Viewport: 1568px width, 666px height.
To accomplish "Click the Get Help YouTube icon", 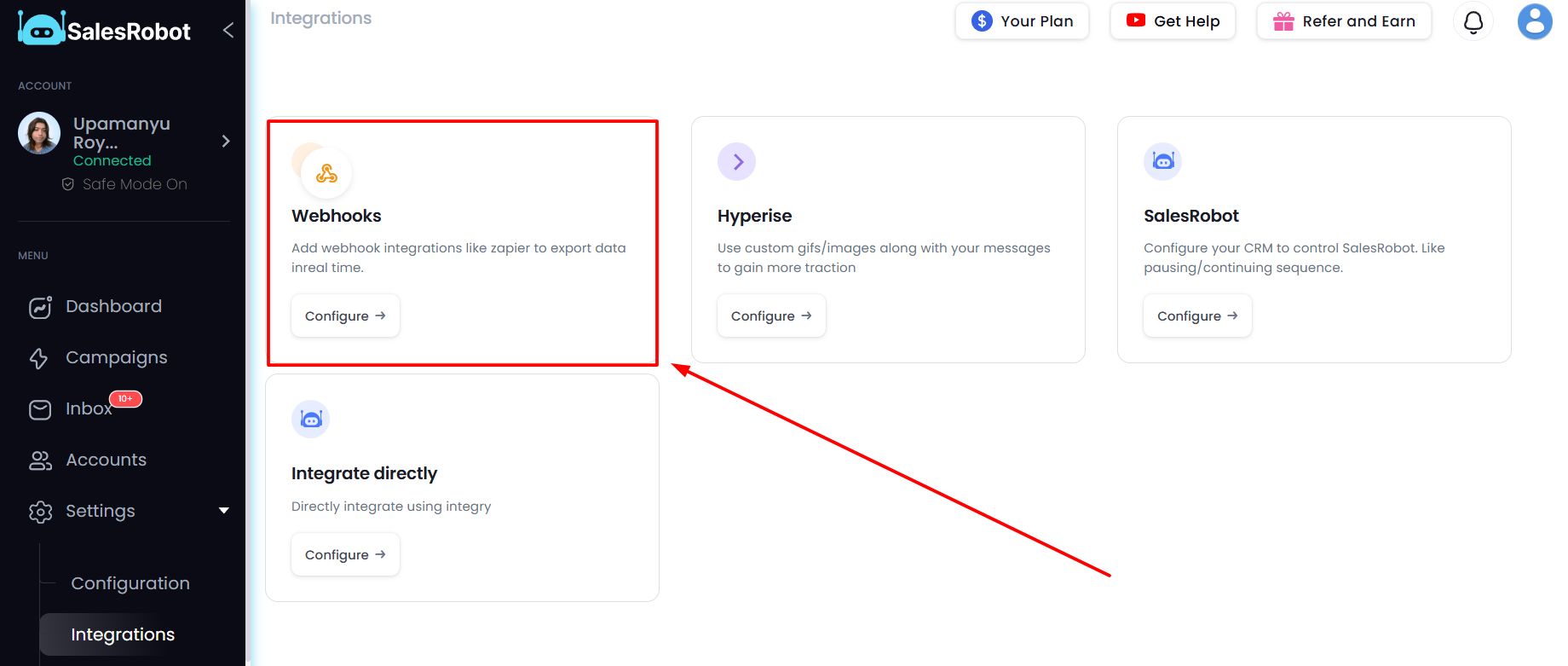I will [1136, 20].
